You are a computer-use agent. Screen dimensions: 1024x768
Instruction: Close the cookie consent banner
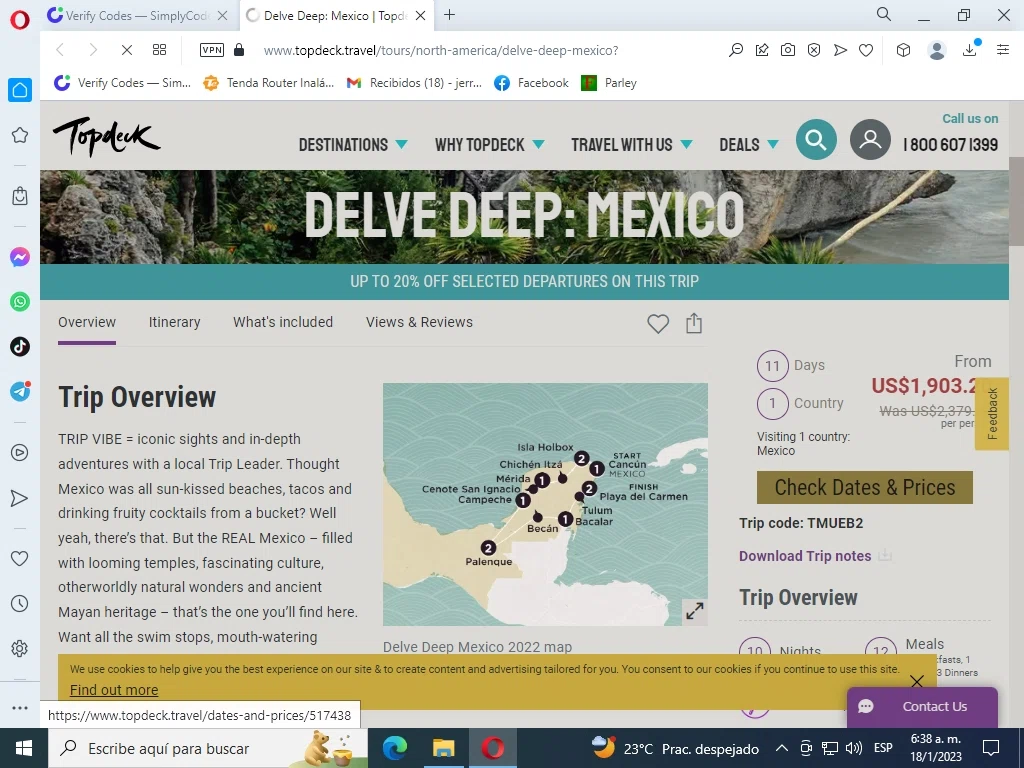pos(916,681)
